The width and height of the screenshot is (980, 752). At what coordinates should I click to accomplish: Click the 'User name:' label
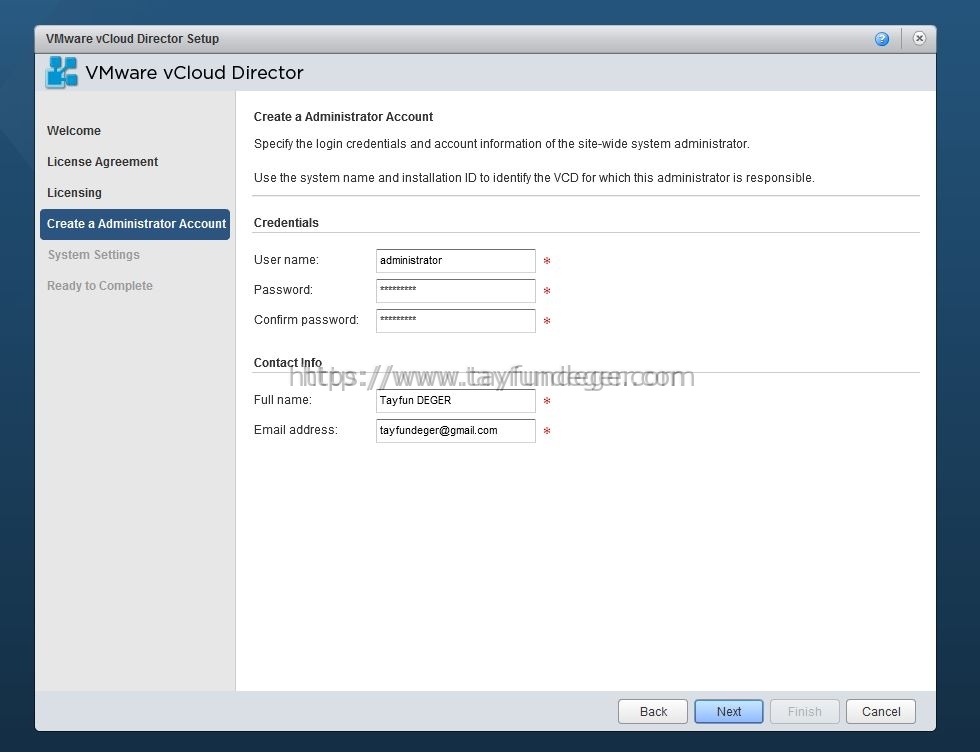[x=286, y=259]
